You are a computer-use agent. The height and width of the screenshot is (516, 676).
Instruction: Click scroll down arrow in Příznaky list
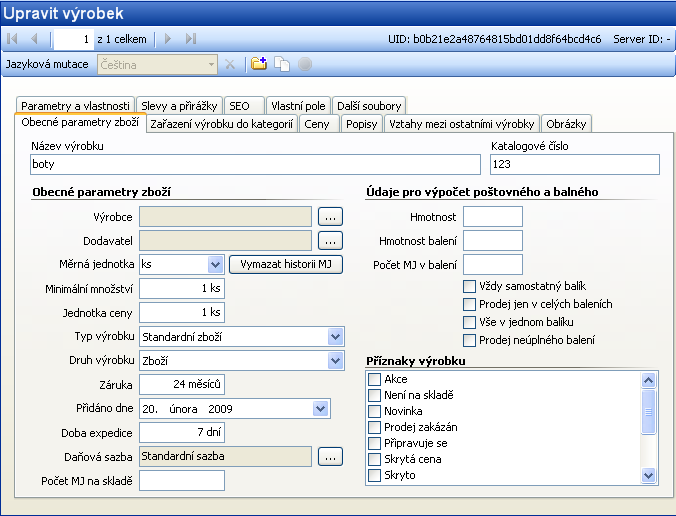648,475
